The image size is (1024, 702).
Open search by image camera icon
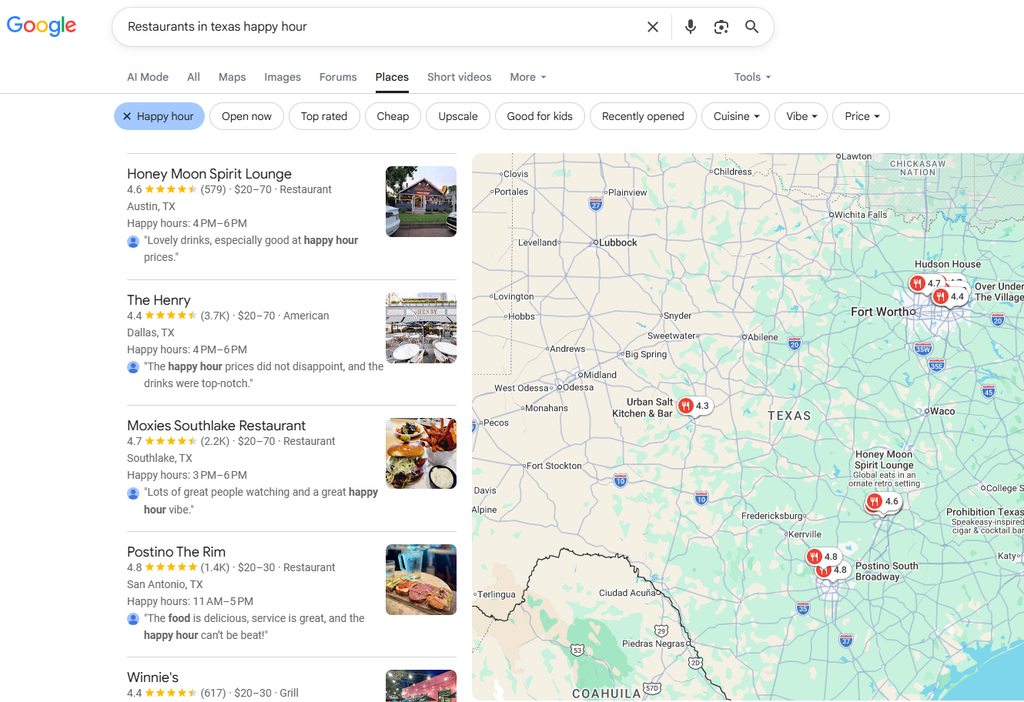pos(721,27)
